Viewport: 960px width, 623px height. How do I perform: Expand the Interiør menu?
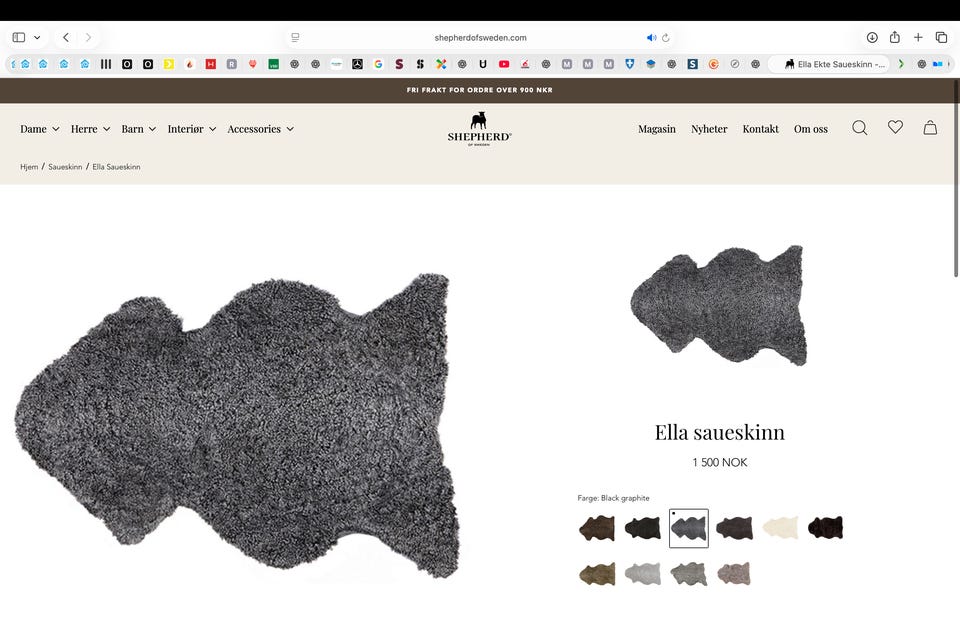click(192, 129)
